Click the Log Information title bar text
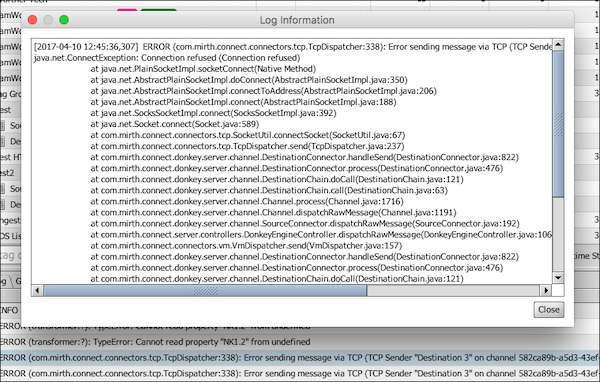 coord(297,20)
